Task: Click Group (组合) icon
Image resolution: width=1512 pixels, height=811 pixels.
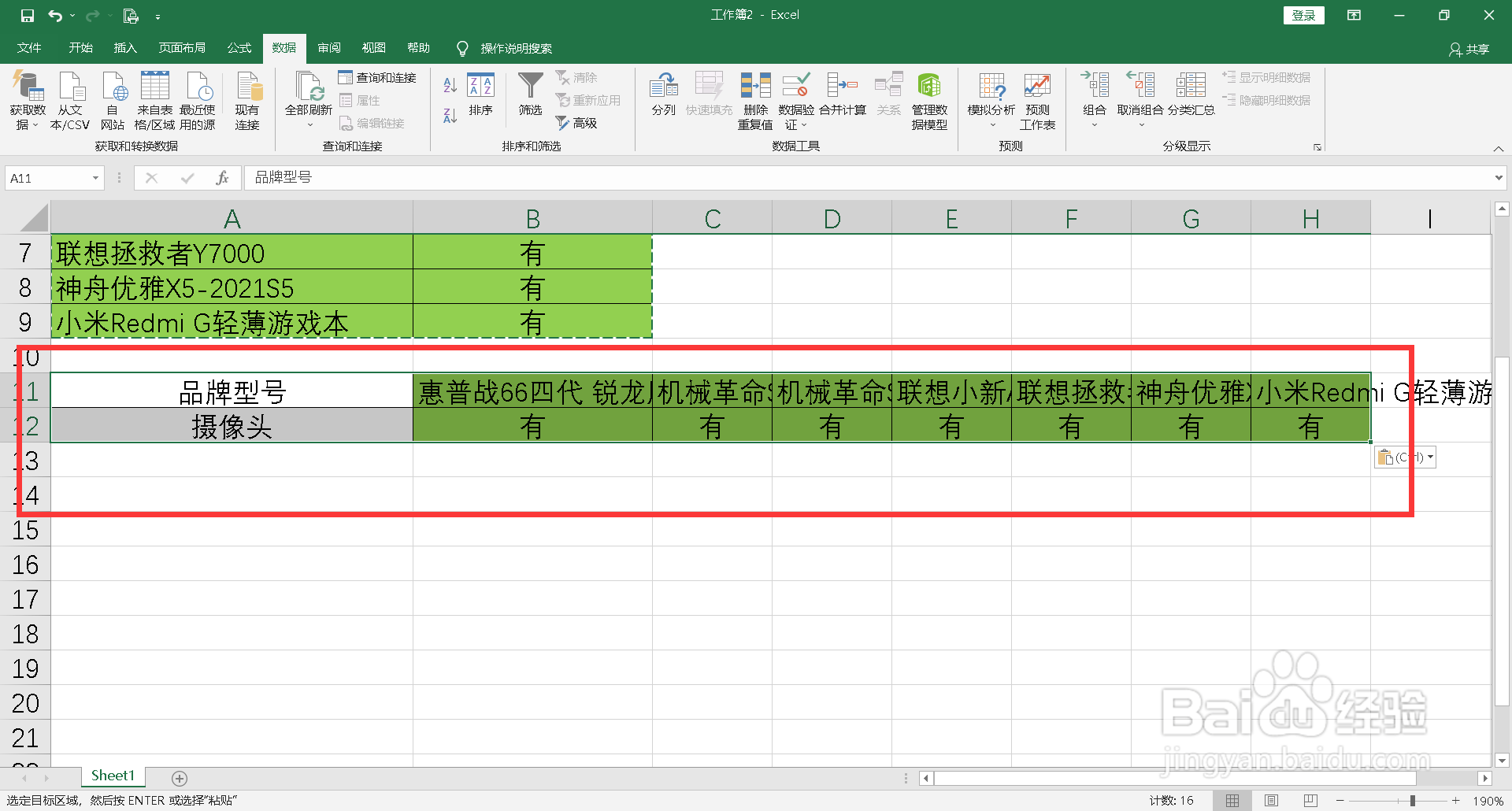Action: pyautogui.click(x=1095, y=101)
